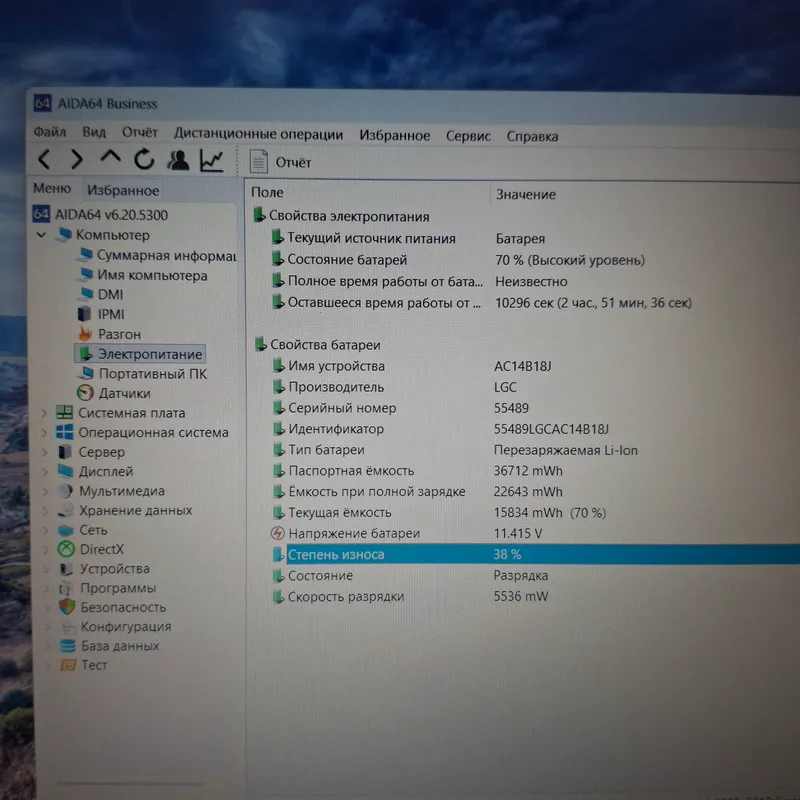Open the graph chart toolbar icon
800x800 pixels.
(212, 160)
